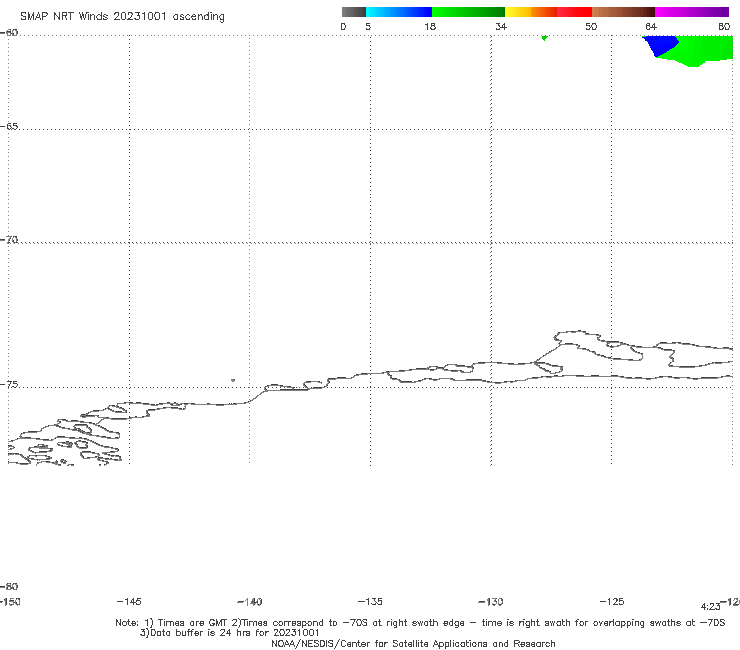Click the NOAA/NESDIS Center credit line
Screen dimensions: 740x650
point(413,643)
